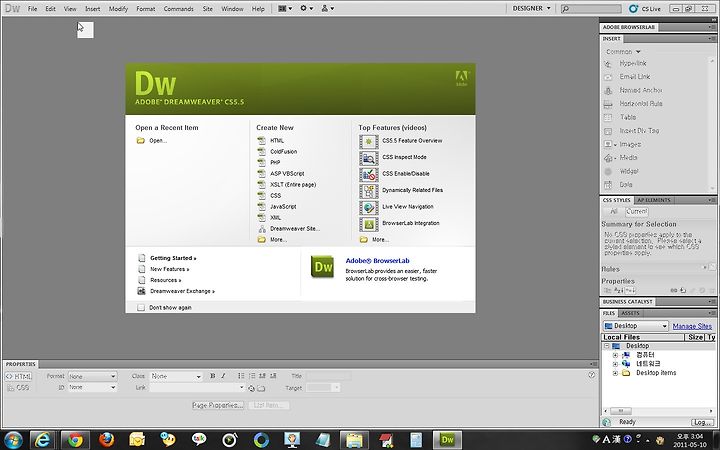720x450 pixels.
Task: Click the Widget insert icon
Action: (608, 171)
